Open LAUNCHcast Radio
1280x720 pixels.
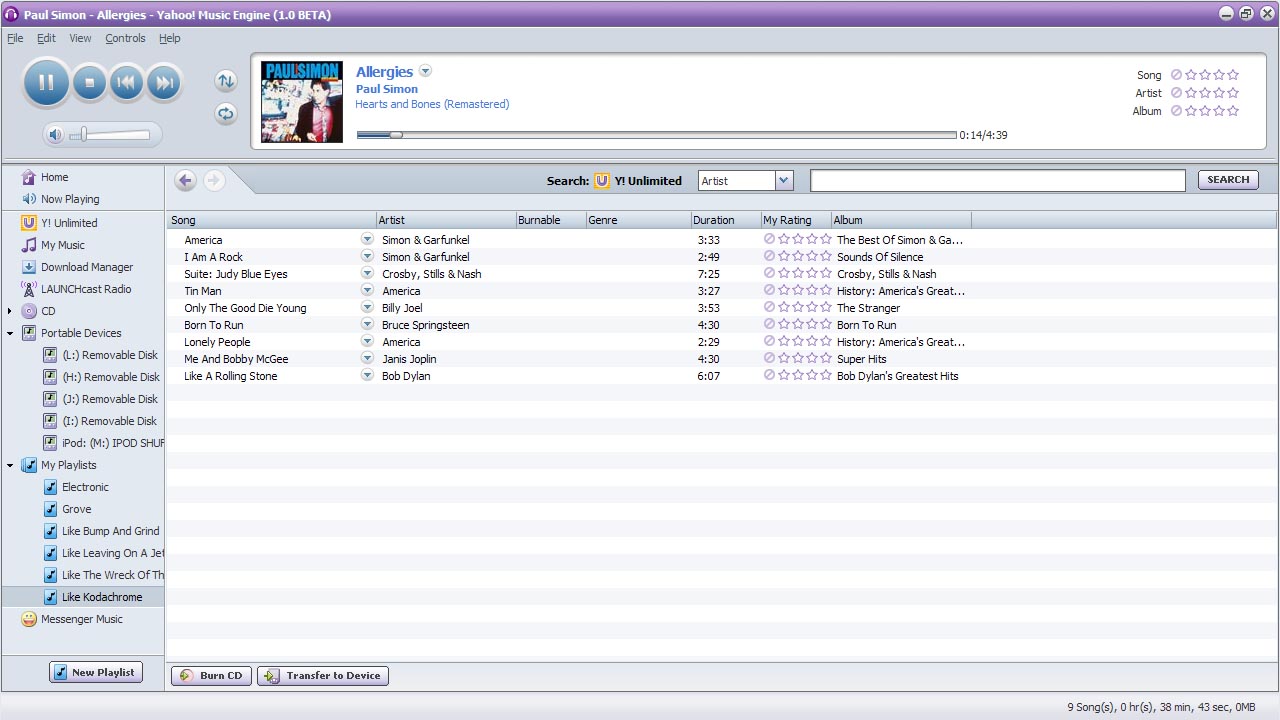click(x=86, y=289)
